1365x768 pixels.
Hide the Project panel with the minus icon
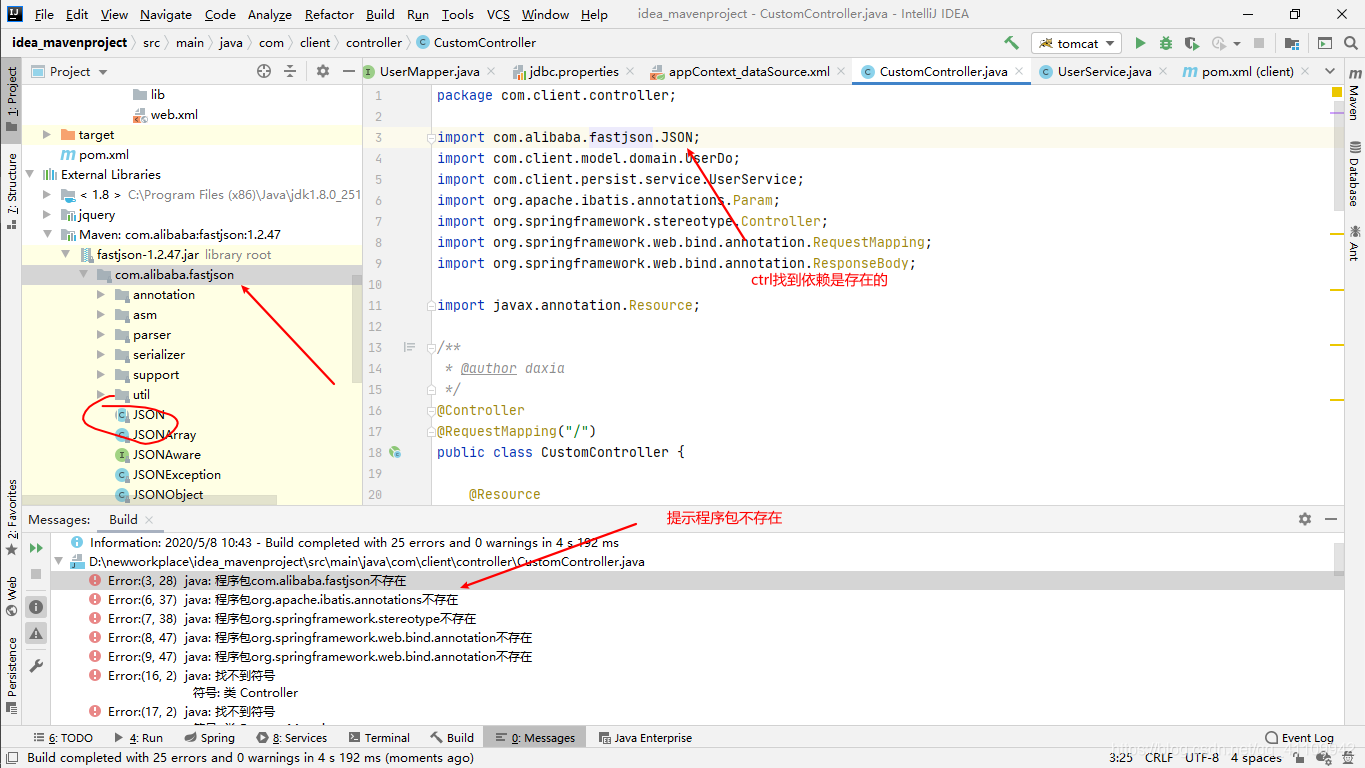coord(348,71)
